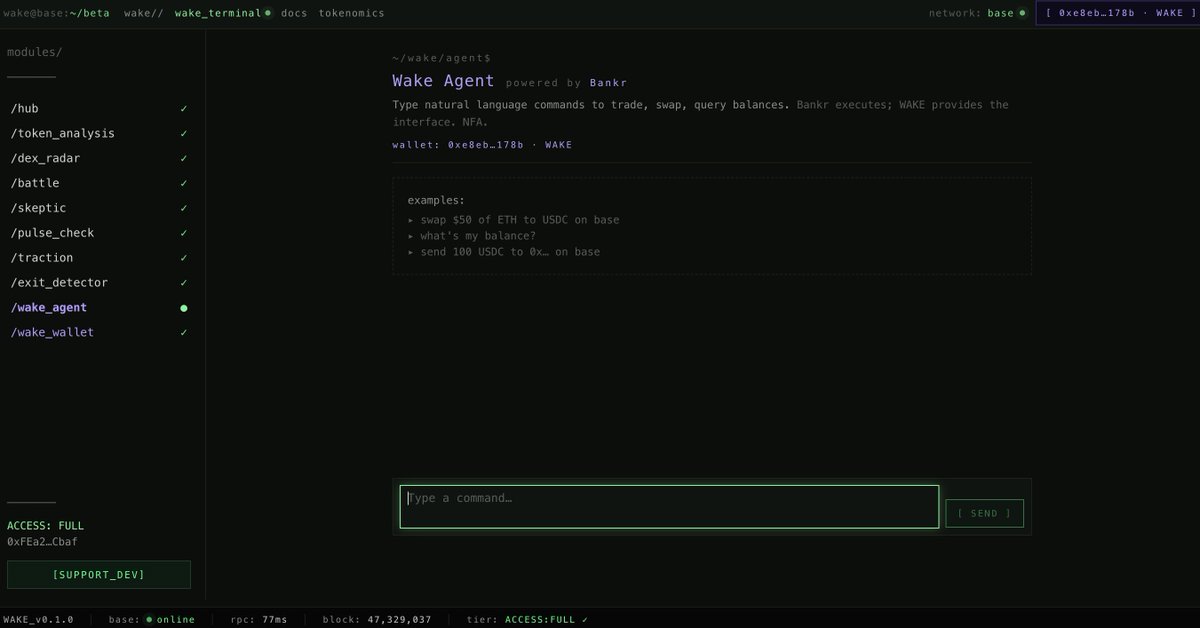Screen dimensions: 1200x628
Task: Click the checkmark next to /pulse_check
Action: (x=183, y=233)
